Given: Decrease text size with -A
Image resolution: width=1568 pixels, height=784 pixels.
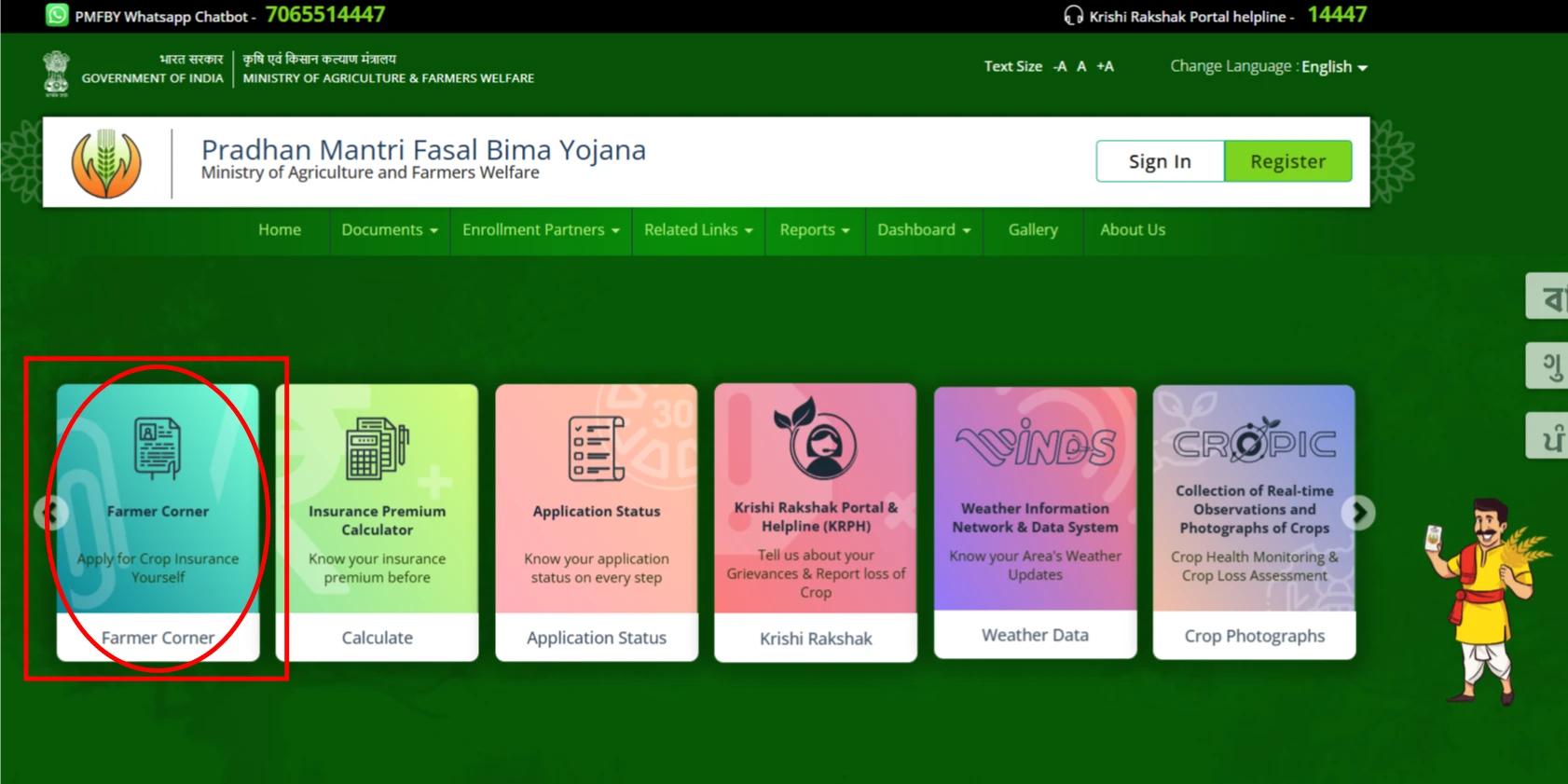Looking at the screenshot, I should (1059, 66).
